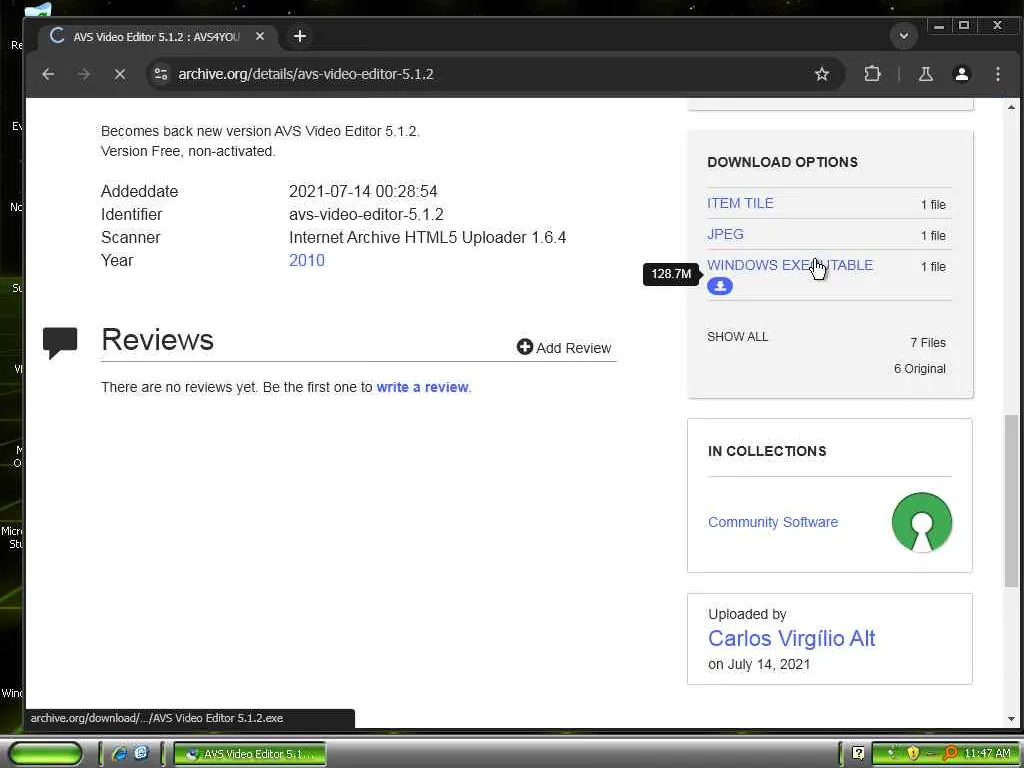Follow the 'write a review' link
Image resolution: width=1024 pixels, height=768 pixels.
[423, 387]
